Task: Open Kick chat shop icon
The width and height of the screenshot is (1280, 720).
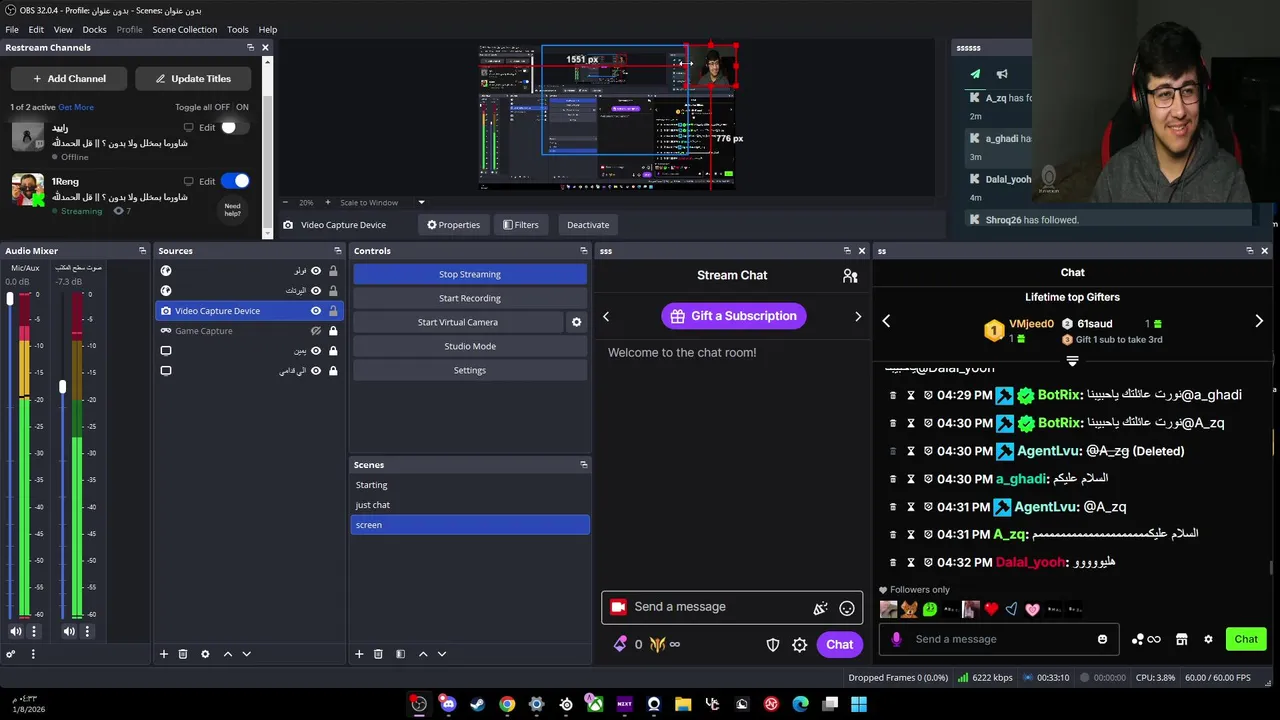Action: point(1181,639)
